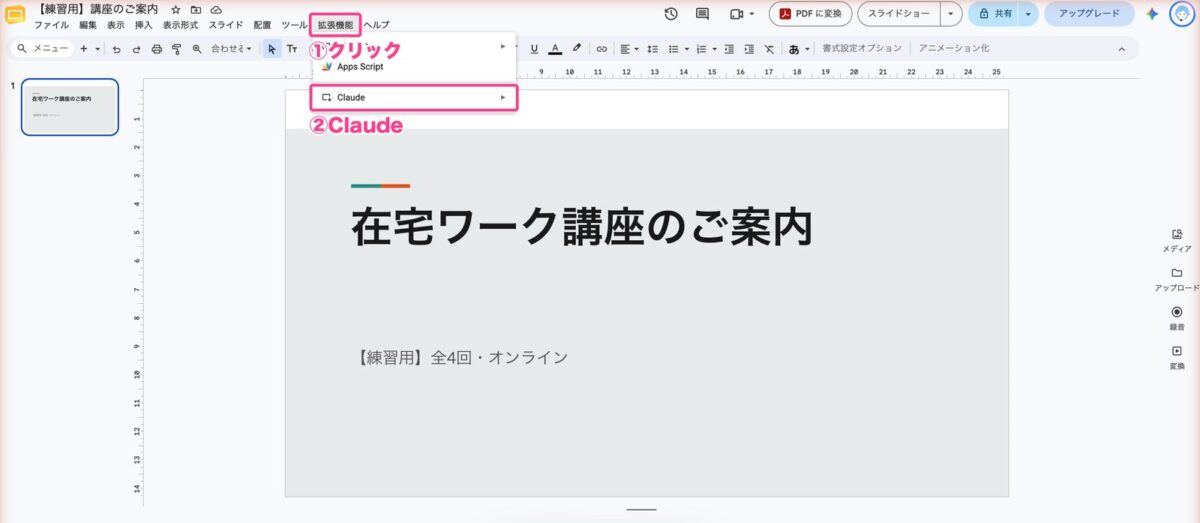Screen dimensions: 1200x523
Task: Open the comments history icon
Action: 702,14
